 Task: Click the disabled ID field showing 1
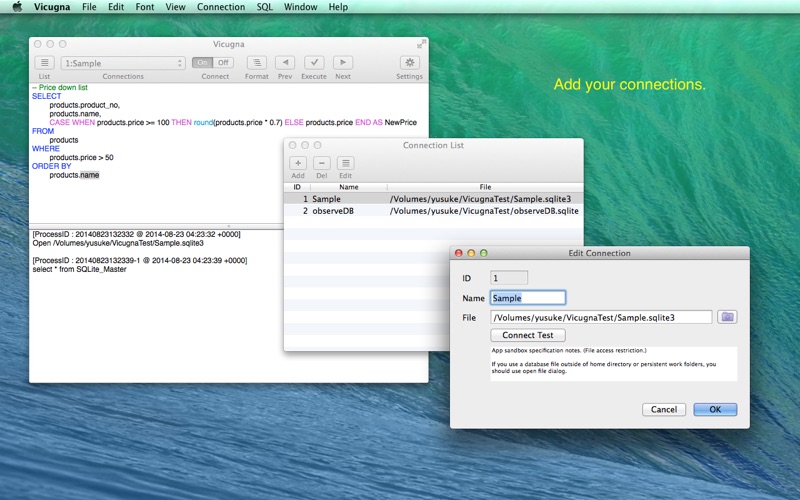509,278
